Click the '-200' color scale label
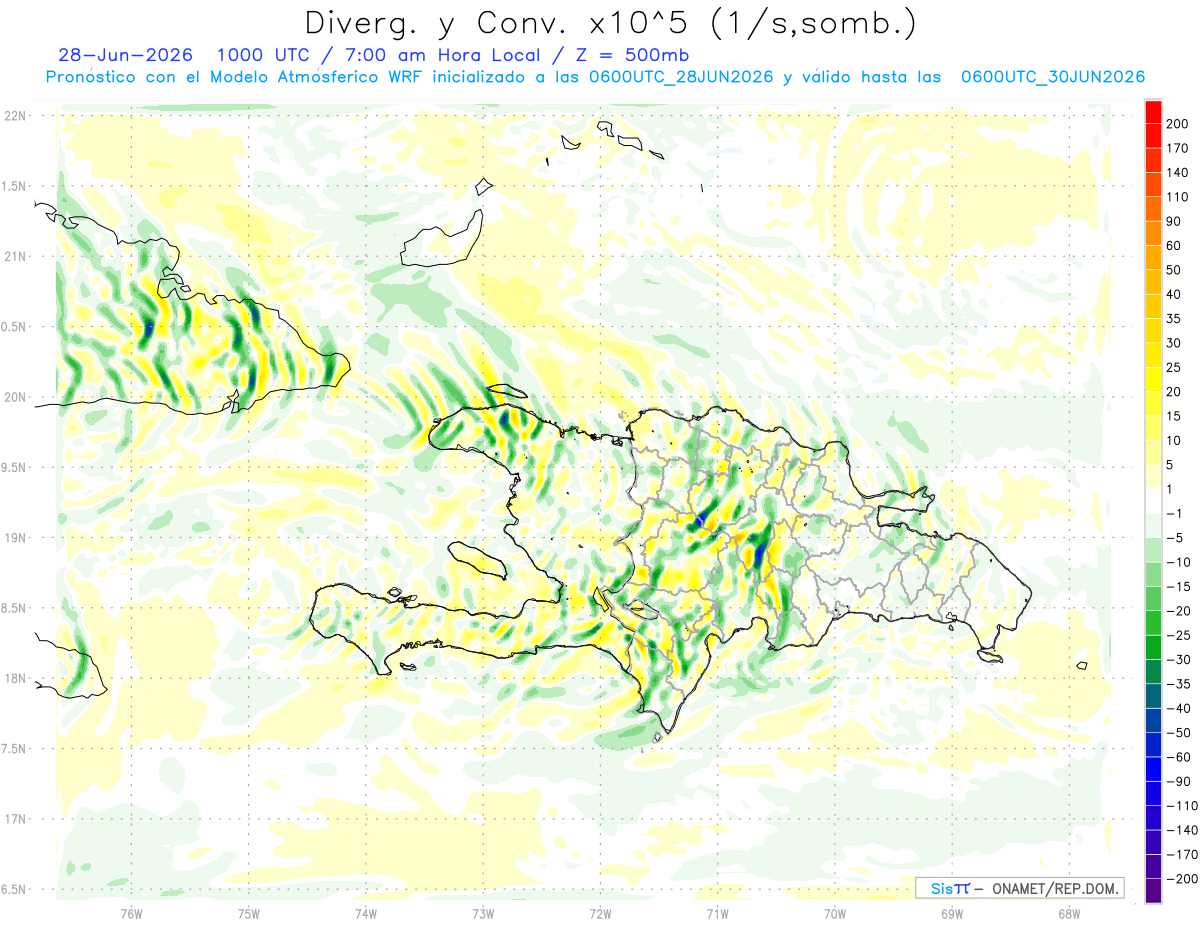 (1182, 879)
